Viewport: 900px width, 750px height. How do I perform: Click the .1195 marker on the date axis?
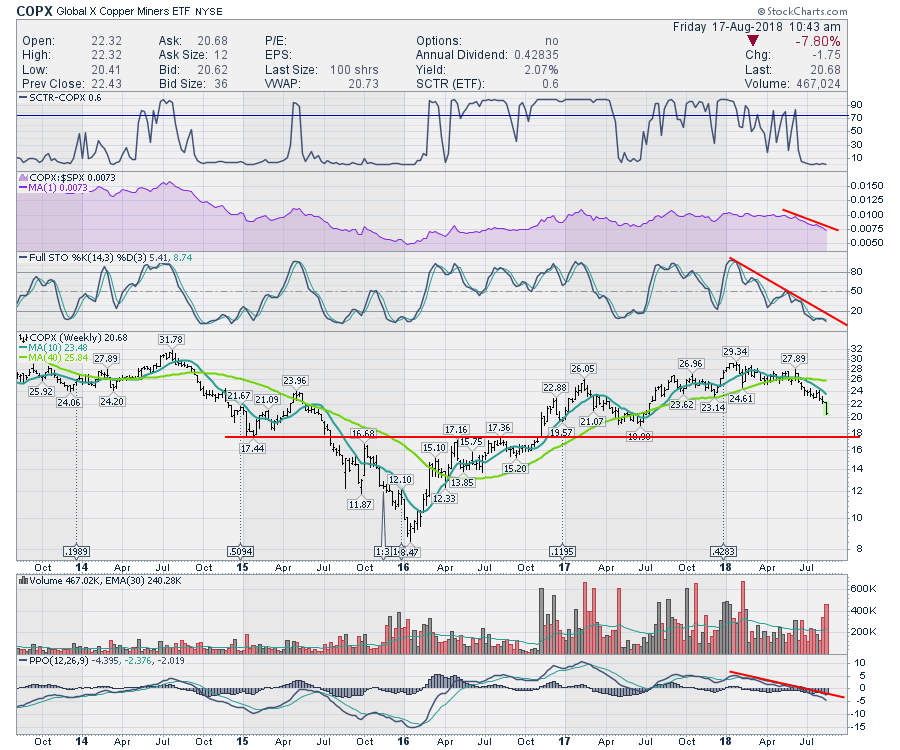point(562,552)
